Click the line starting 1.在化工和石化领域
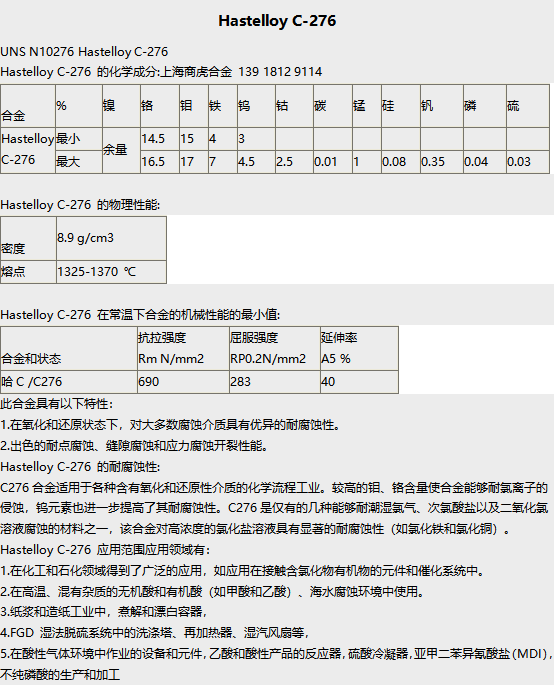 tap(242, 571)
